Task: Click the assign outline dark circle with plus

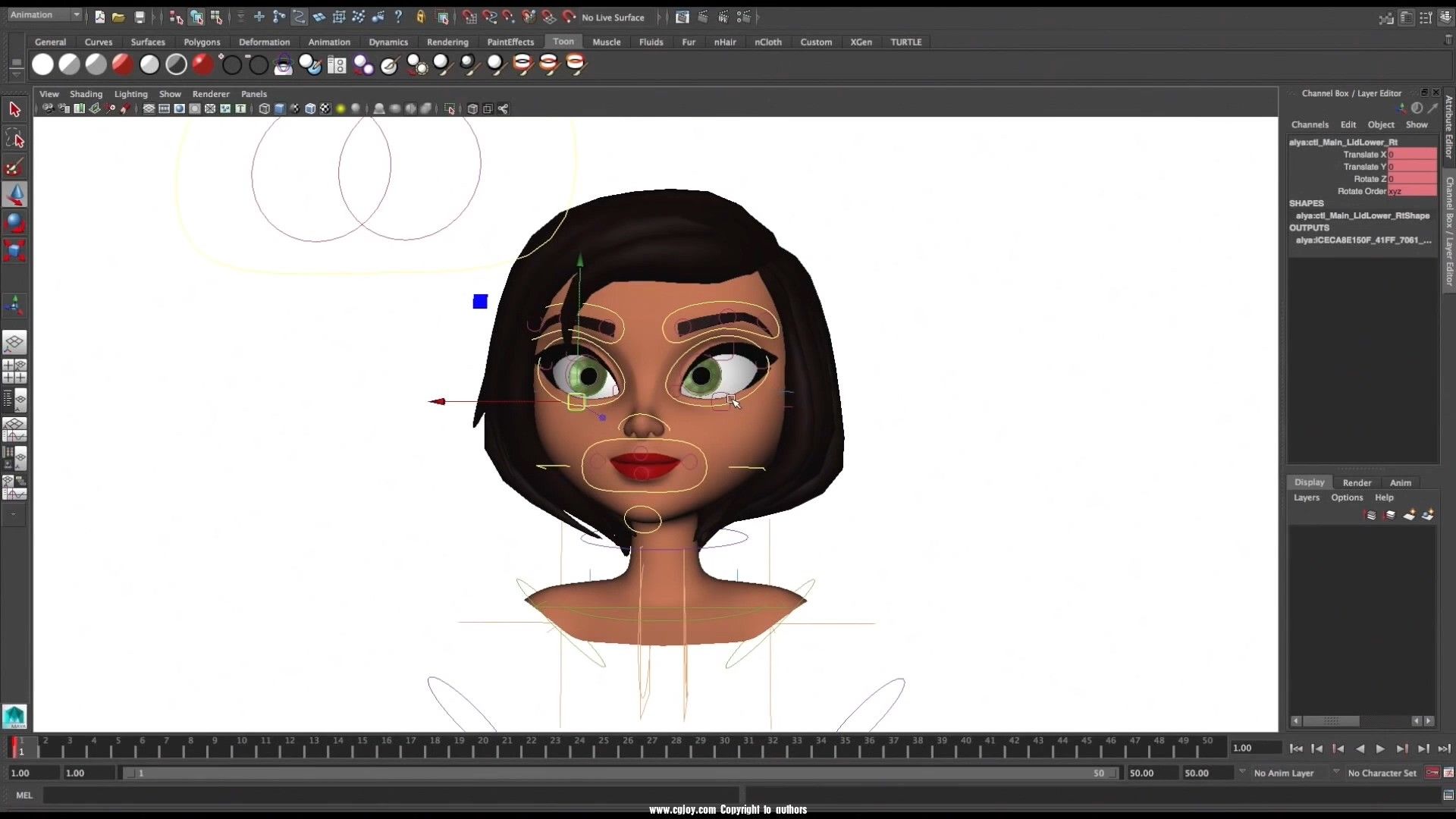Action: [x=230, y=65]
